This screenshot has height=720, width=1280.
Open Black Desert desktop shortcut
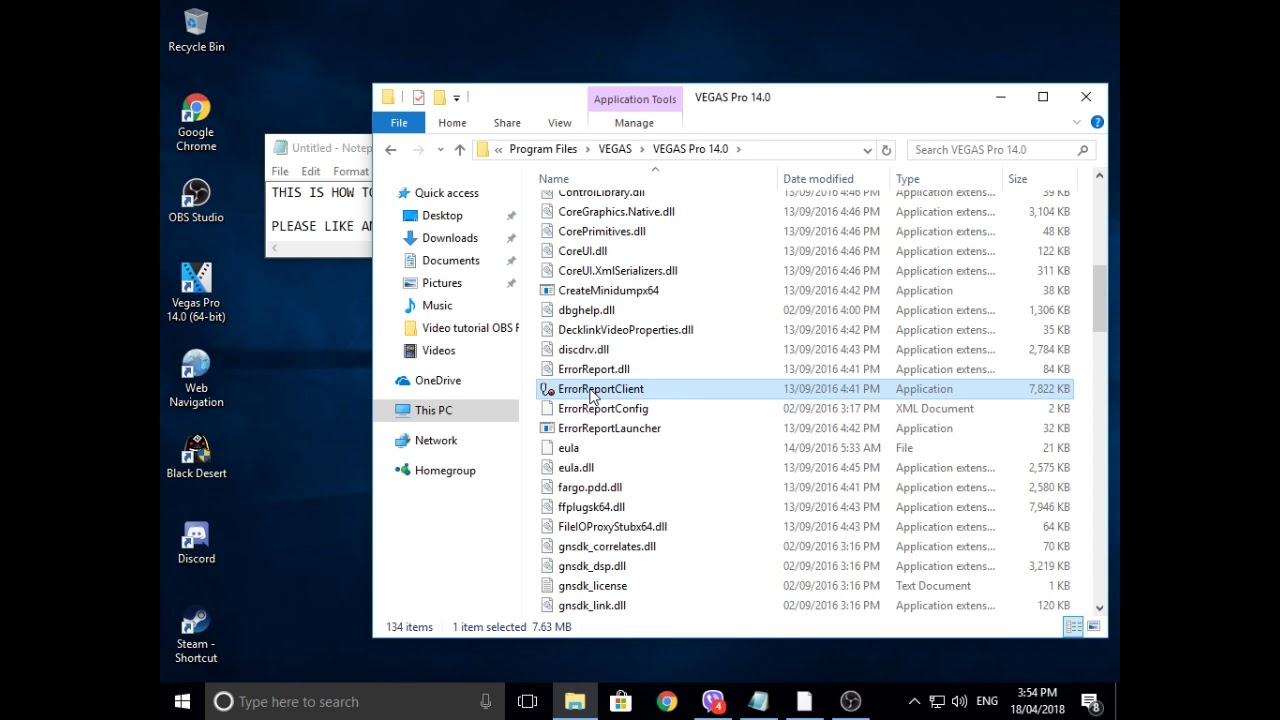(196, 456)
